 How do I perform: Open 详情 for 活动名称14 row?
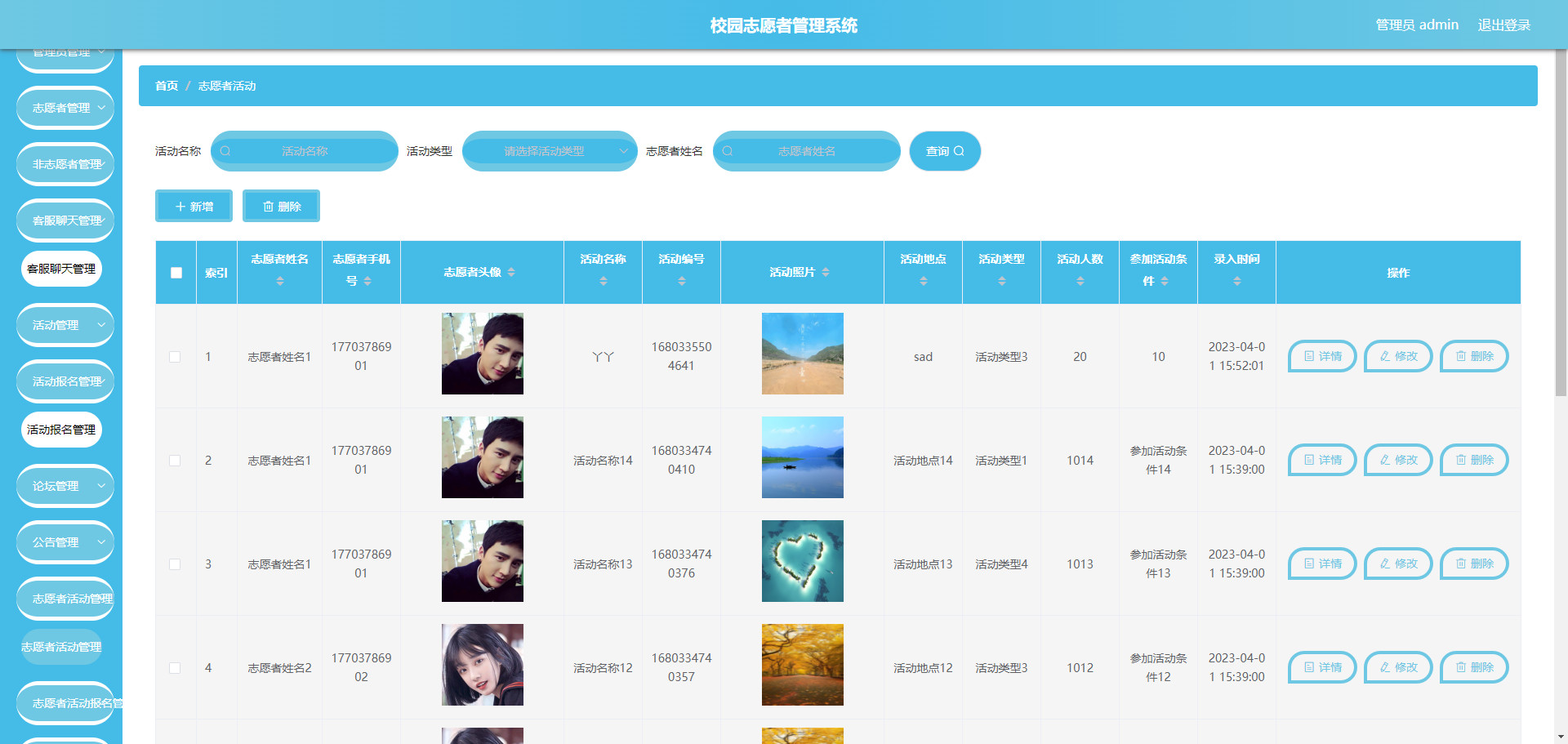click(1322, 460)
